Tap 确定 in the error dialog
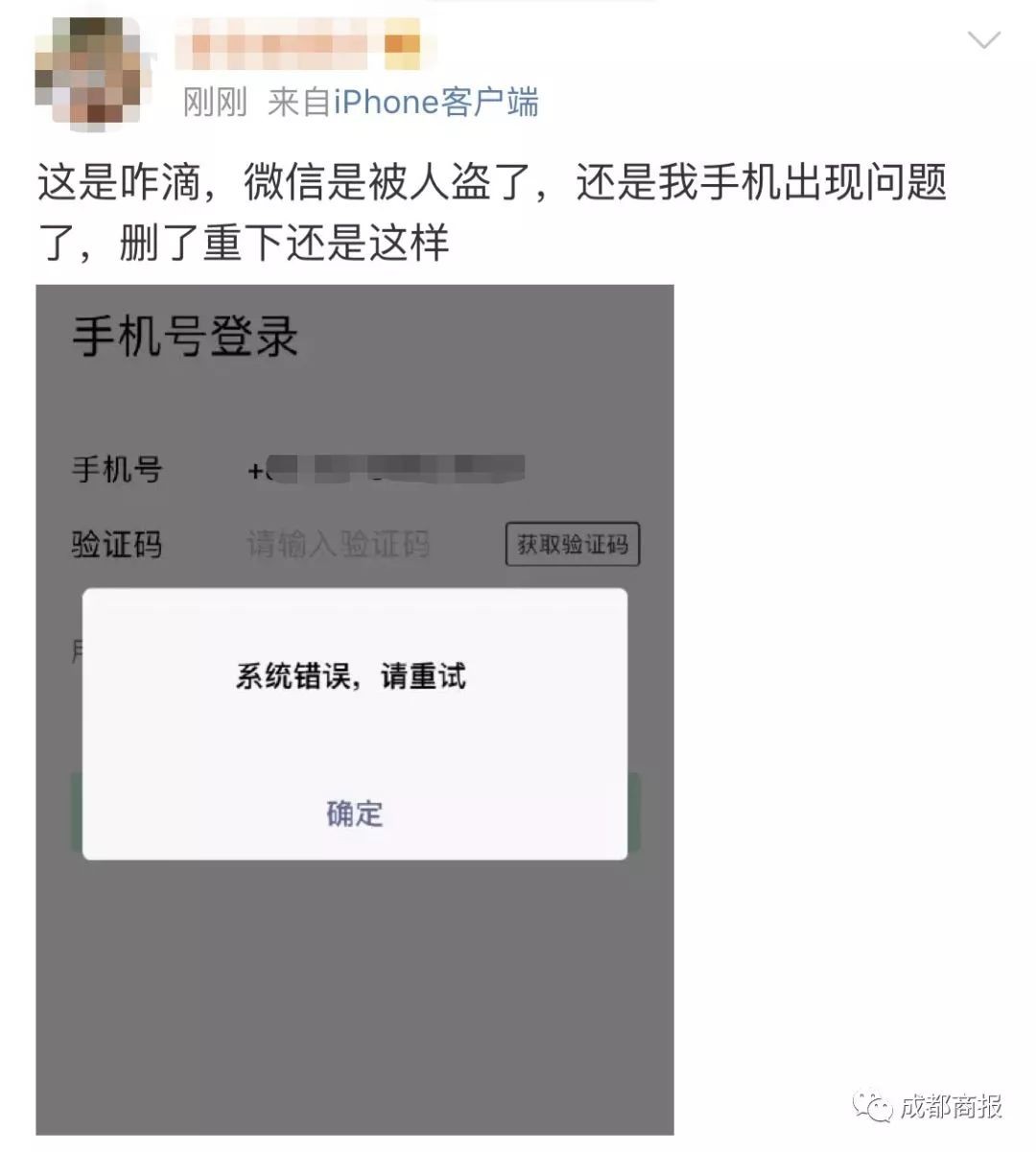 (355, 813)
